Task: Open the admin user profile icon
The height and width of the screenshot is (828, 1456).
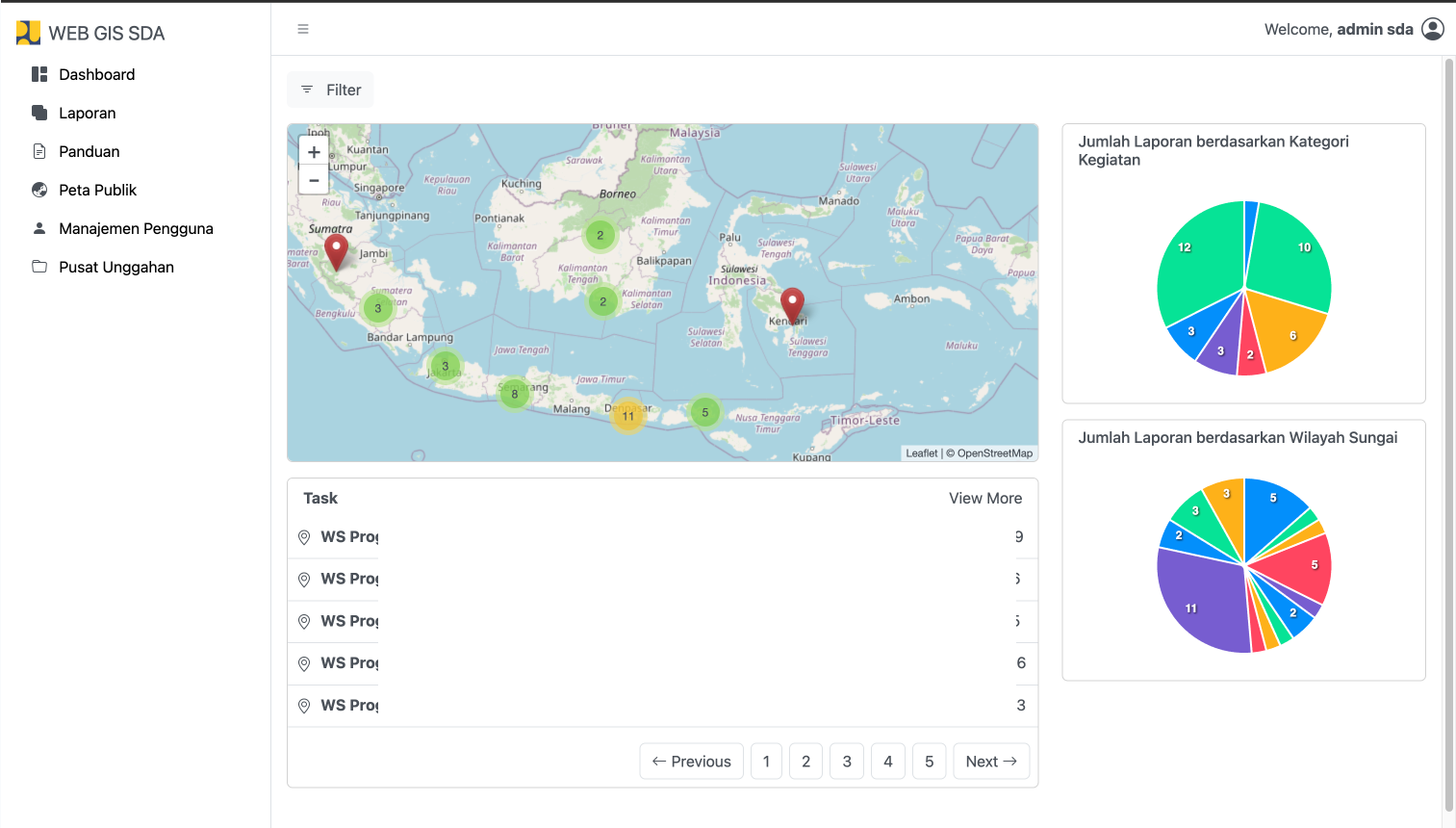Action: [1432, 29]
